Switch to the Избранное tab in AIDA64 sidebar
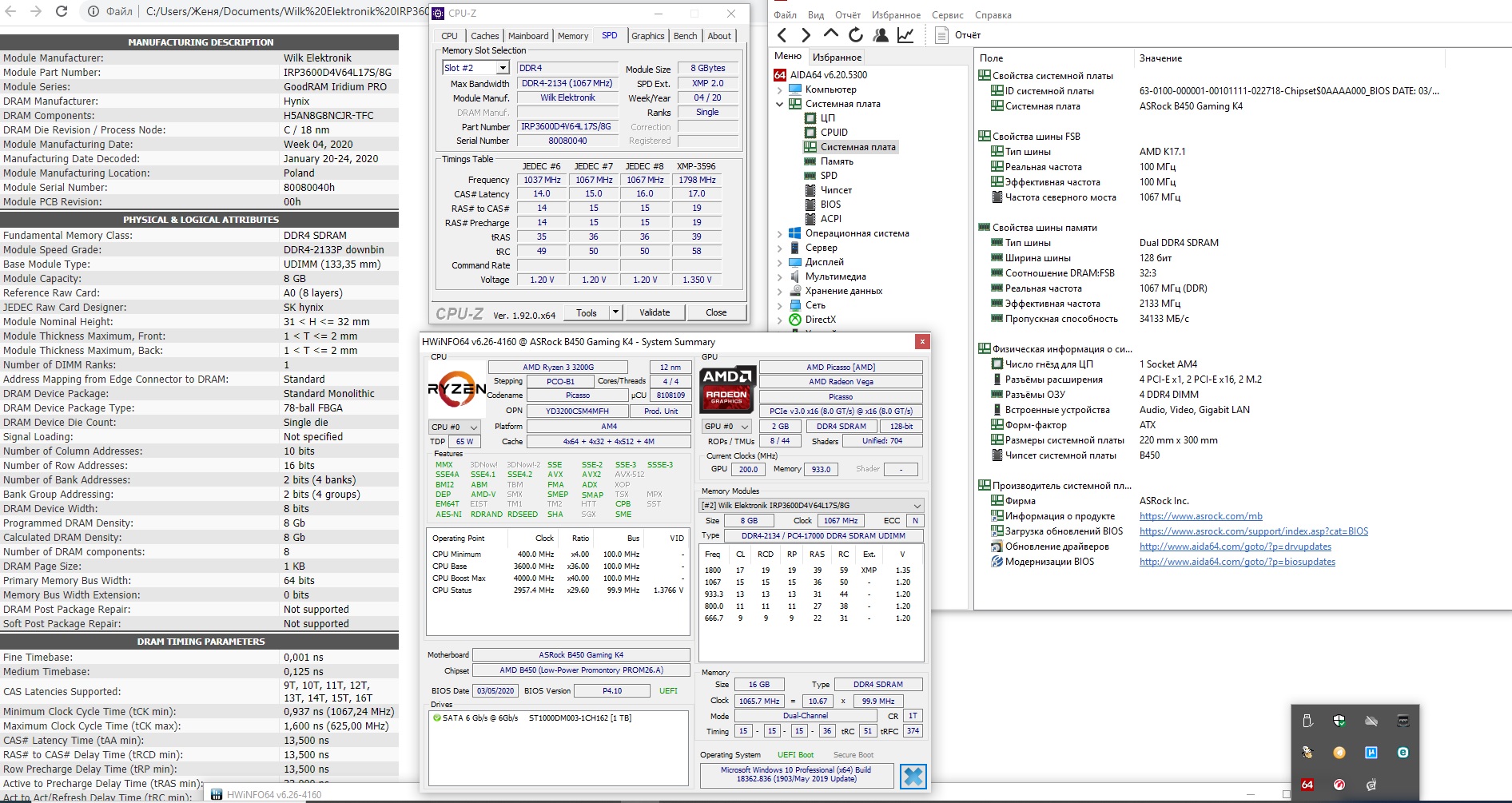1512x803 pixels. (837, 58)
